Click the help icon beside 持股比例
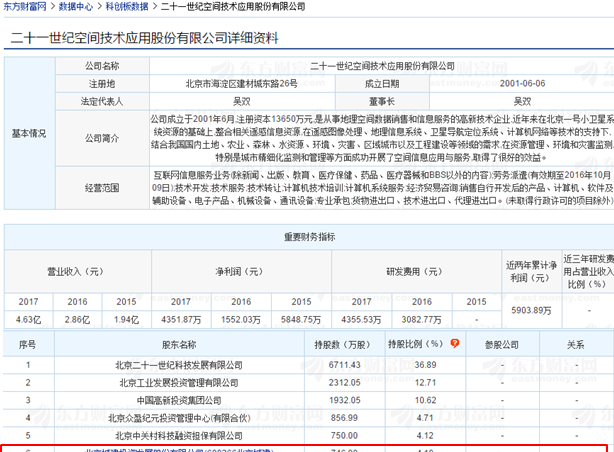Image resolution: width=614 pixels, height=452 pixels. 455,344
